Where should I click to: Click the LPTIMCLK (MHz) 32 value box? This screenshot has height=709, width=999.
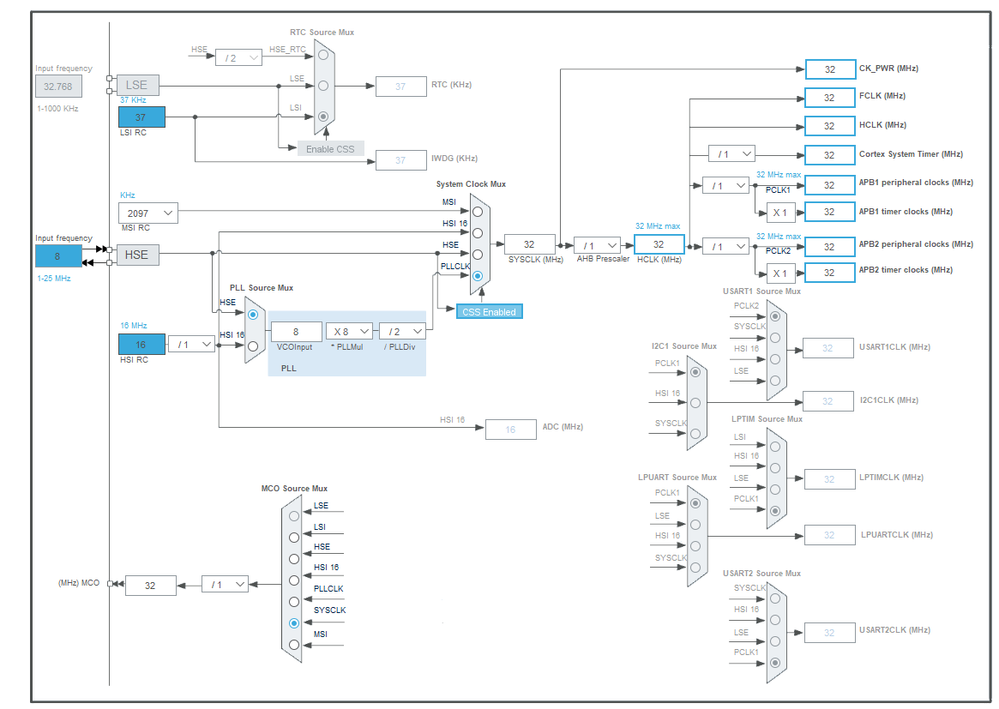(830, 480)
